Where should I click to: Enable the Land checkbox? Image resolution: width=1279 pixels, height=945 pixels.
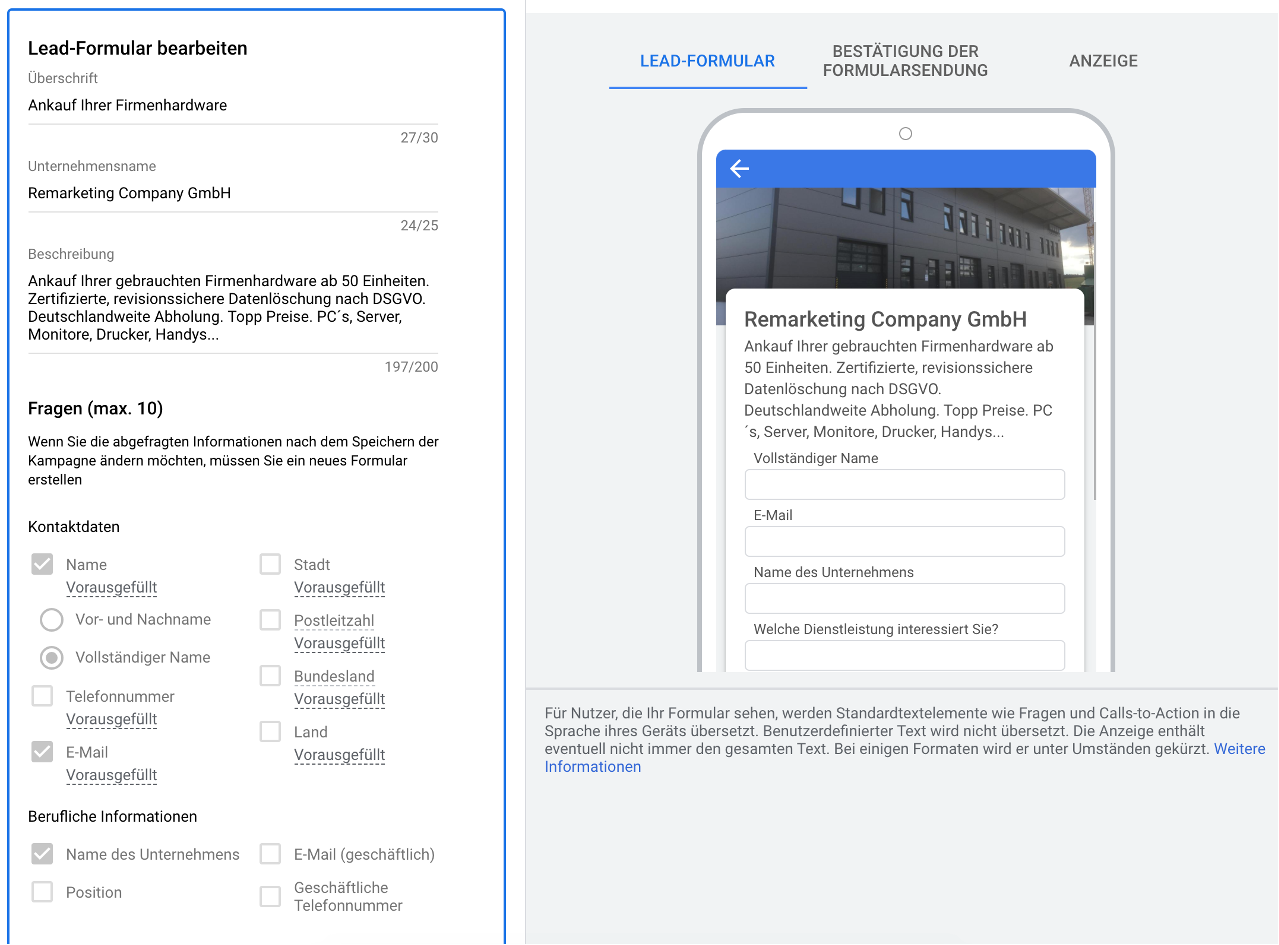270,732
